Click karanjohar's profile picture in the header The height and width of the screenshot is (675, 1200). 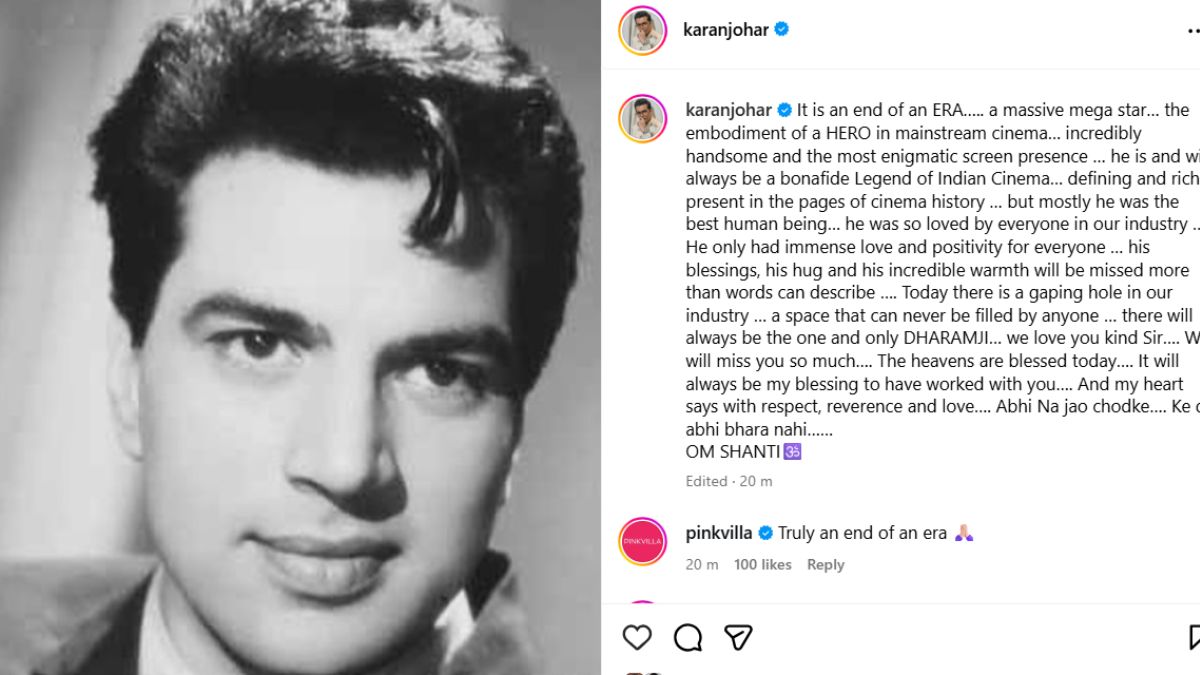point(642,31)
